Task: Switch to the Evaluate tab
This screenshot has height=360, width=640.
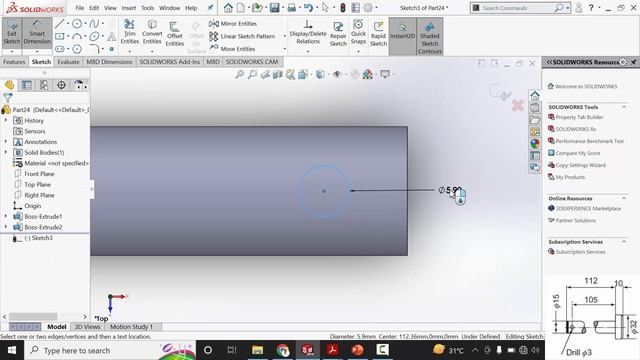Action: click(x=68, y=62)
